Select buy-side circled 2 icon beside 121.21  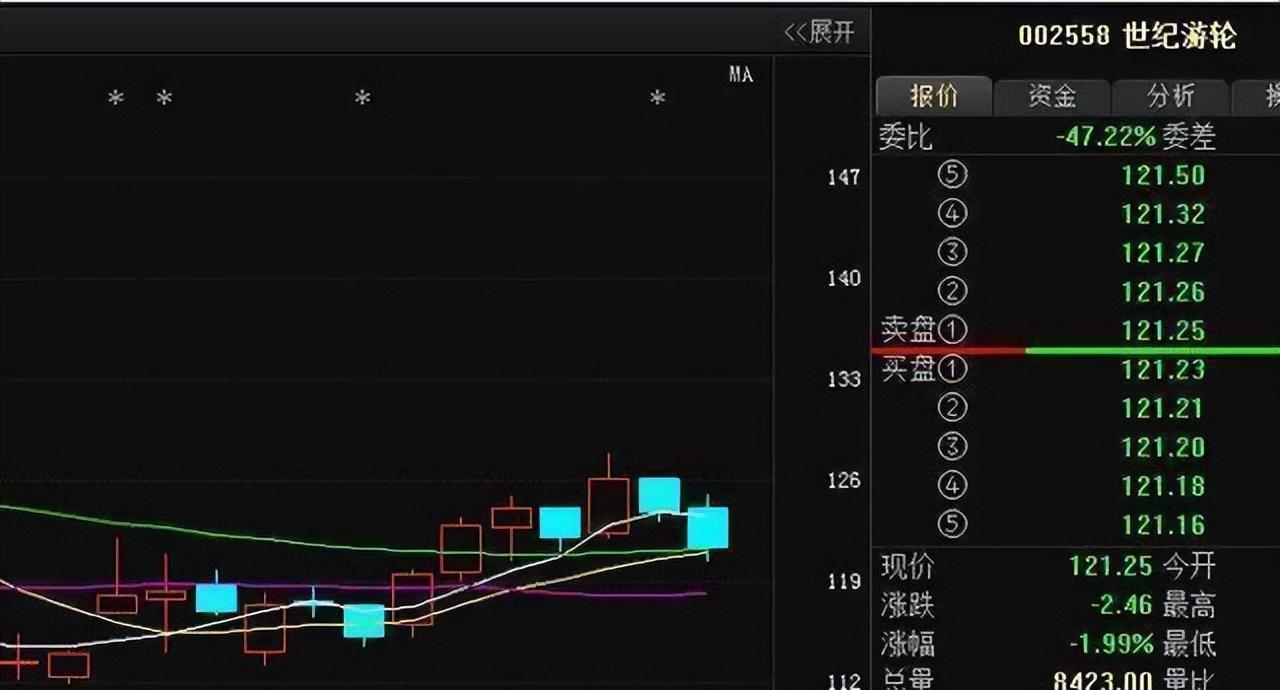pos(952,408)
